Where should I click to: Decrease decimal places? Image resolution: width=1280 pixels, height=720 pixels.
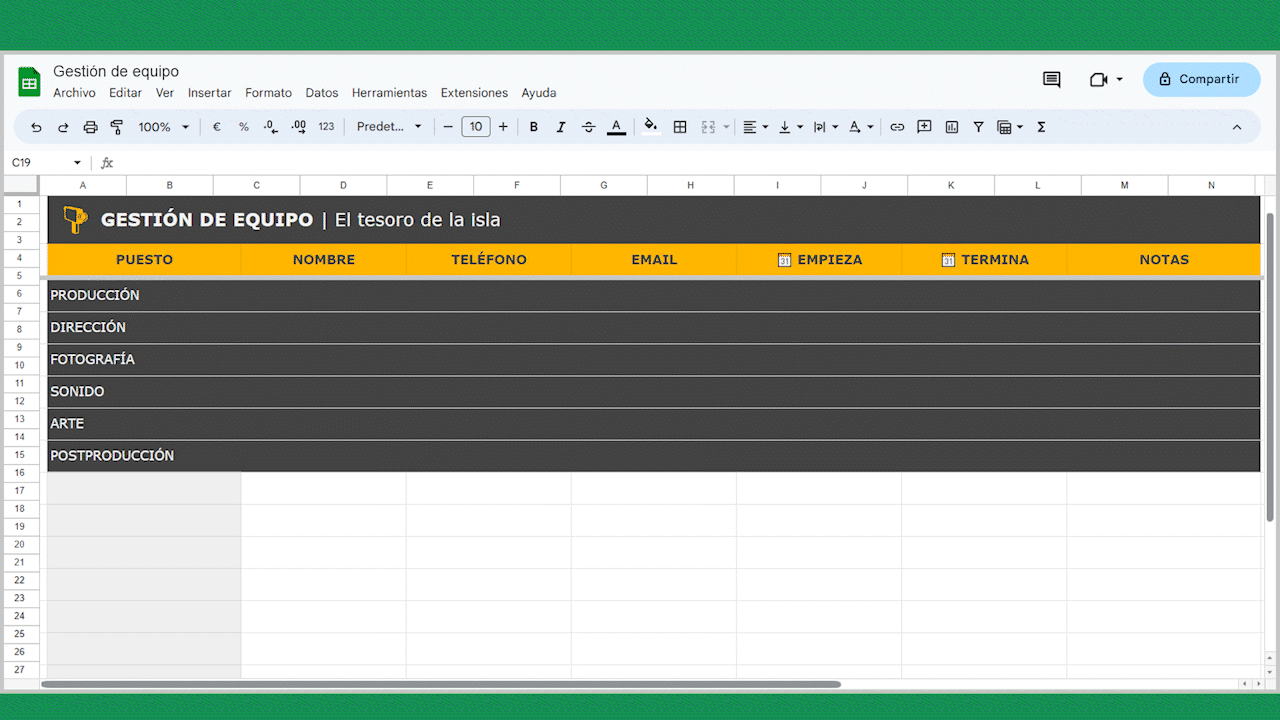[271, 127]
